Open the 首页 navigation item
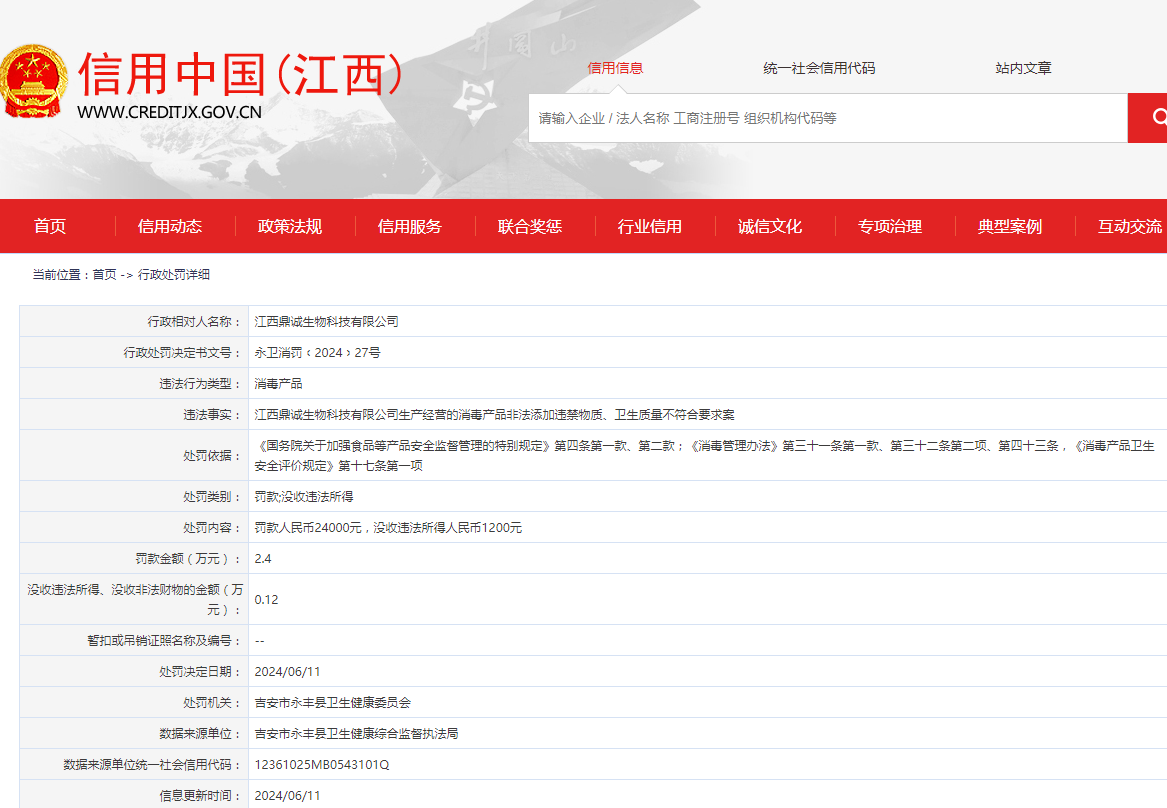Image resolution: width=1167 pixels, height=808 pixels. click(50, 226)
